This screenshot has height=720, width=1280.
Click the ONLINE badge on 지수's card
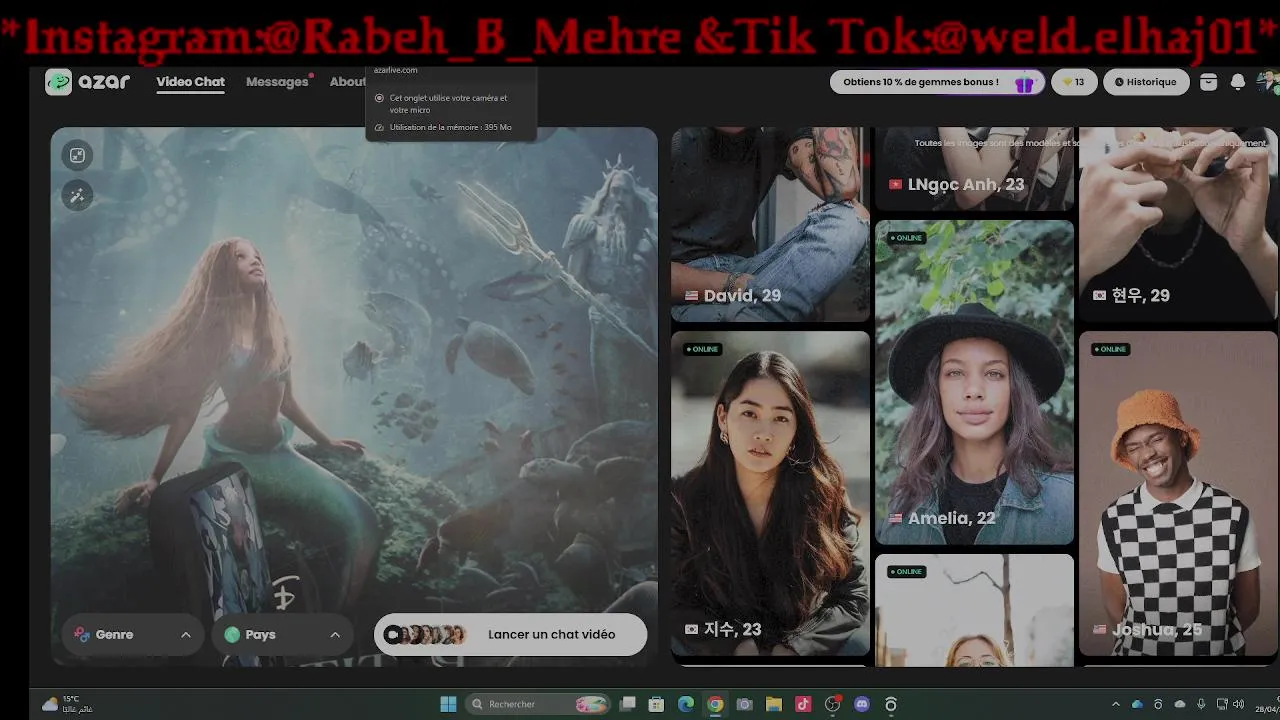coord(702,349)
